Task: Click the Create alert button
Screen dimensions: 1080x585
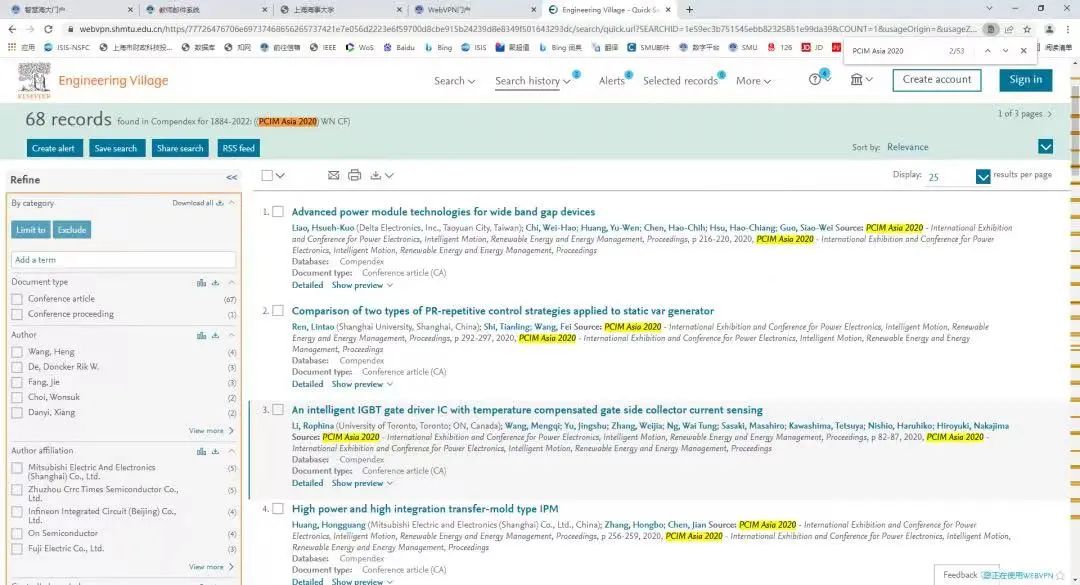Action: [x=53, y=148]
